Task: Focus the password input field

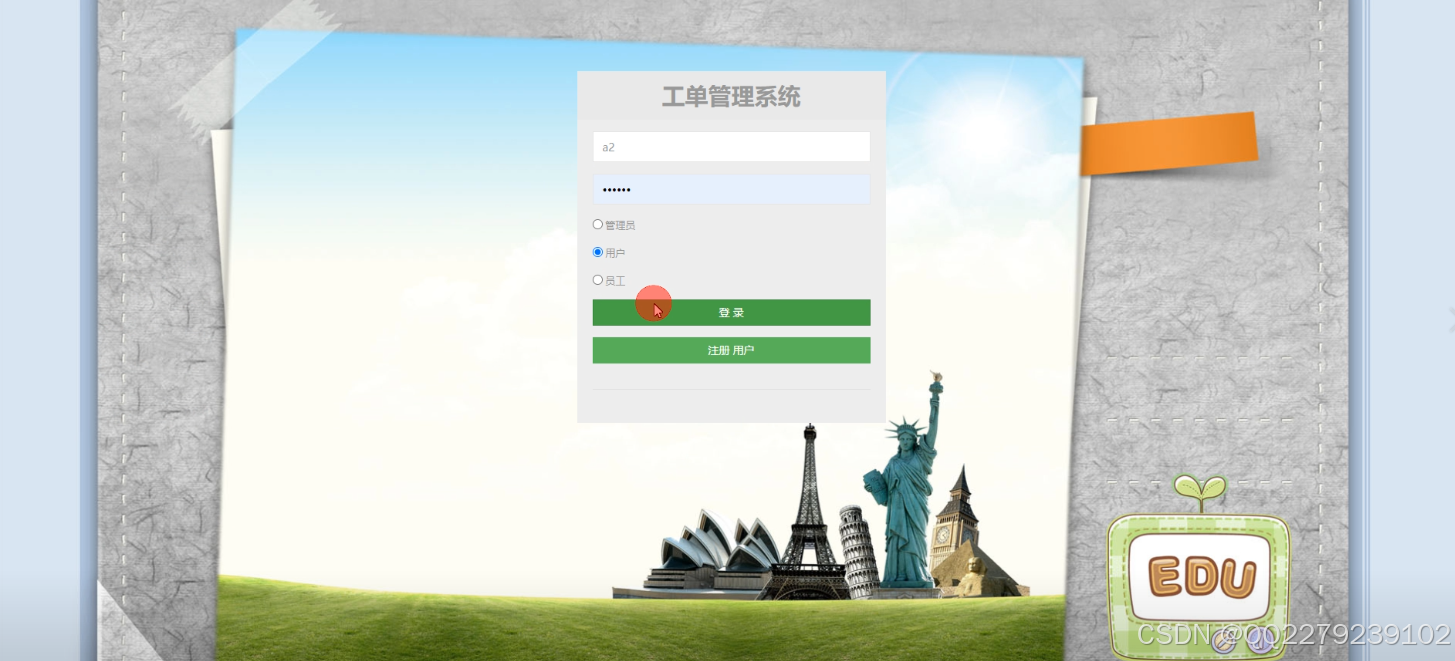Action: [731, 190]
